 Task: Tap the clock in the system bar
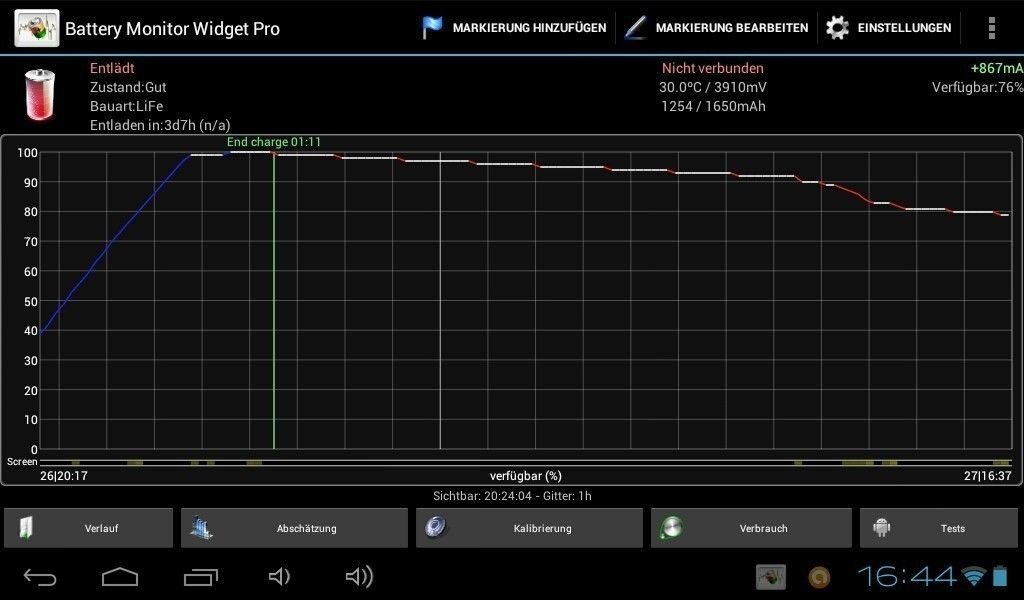tap(906, 576)
